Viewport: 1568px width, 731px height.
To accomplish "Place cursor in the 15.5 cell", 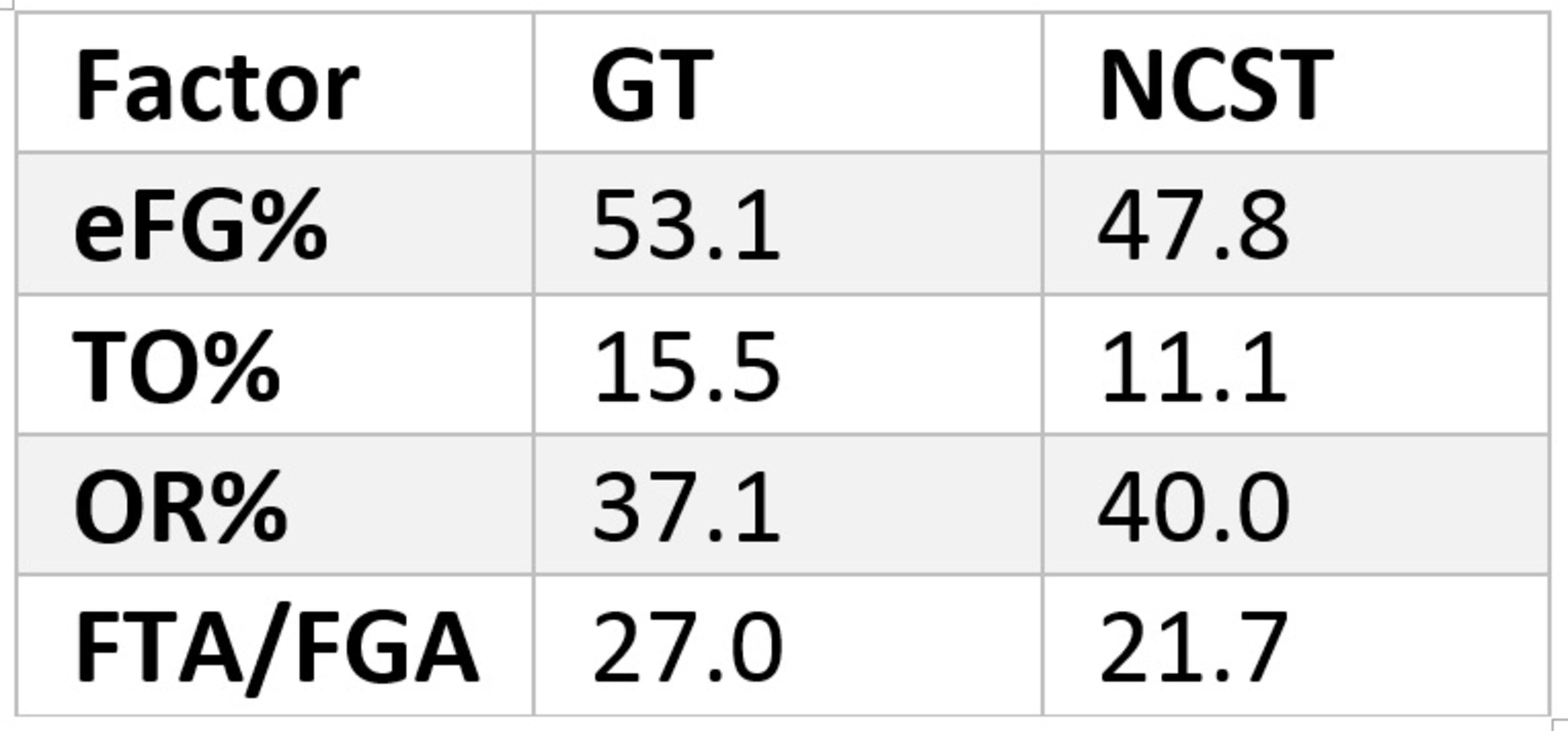I will 686,365.
